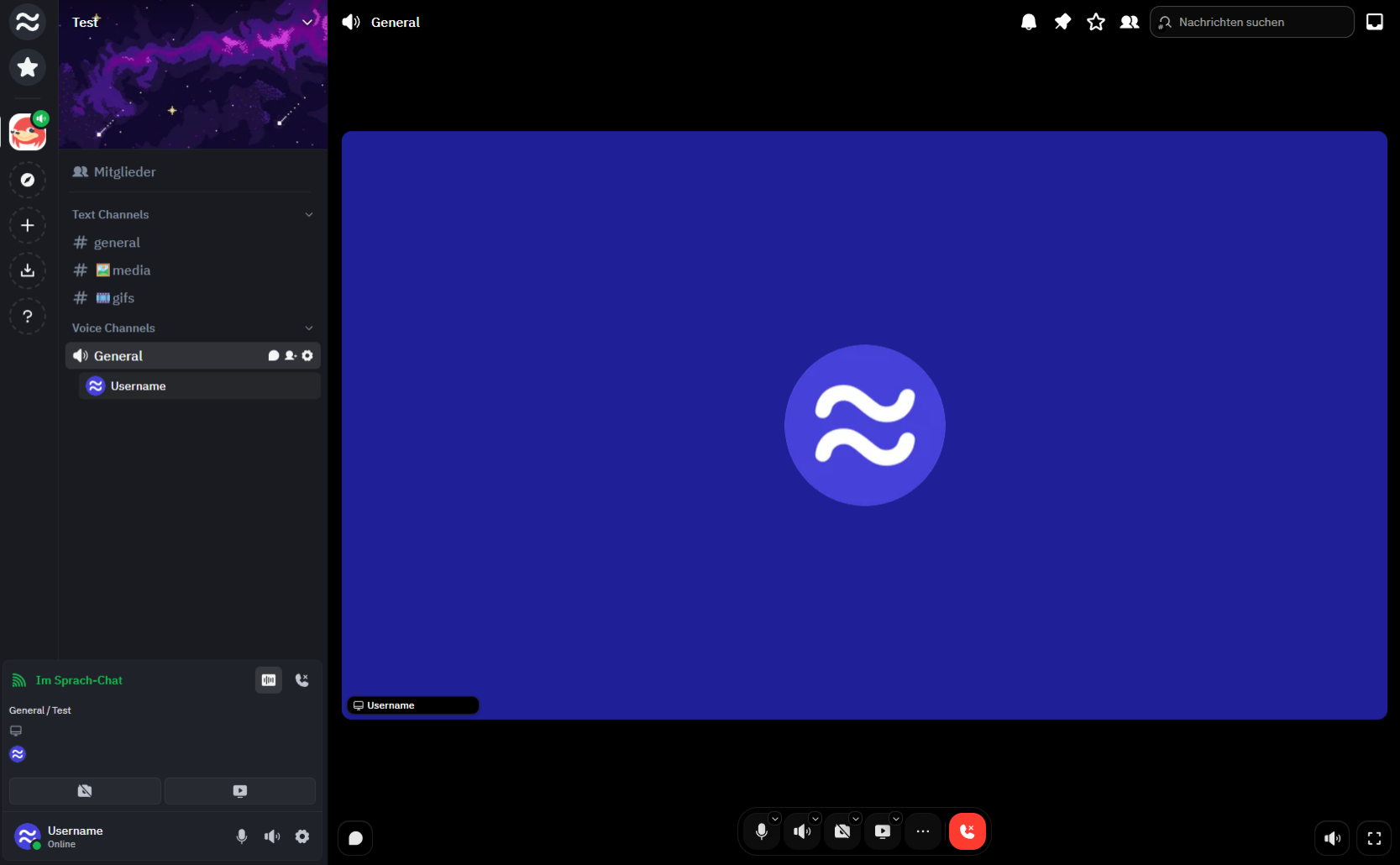Open camera options chevron
The image size is (1400, 865).
click(856, 819)
